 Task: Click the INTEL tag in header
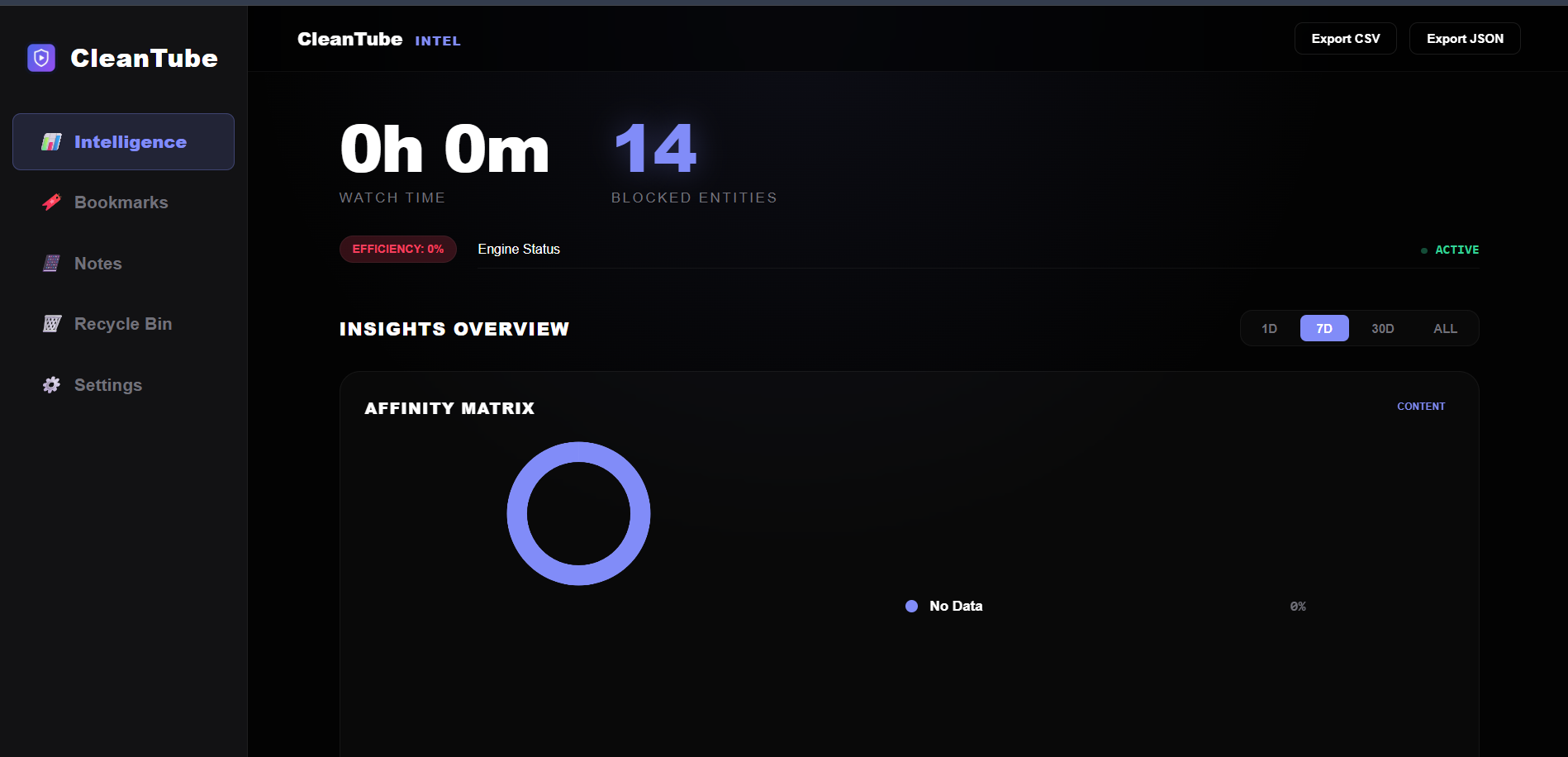pos(438,41)
